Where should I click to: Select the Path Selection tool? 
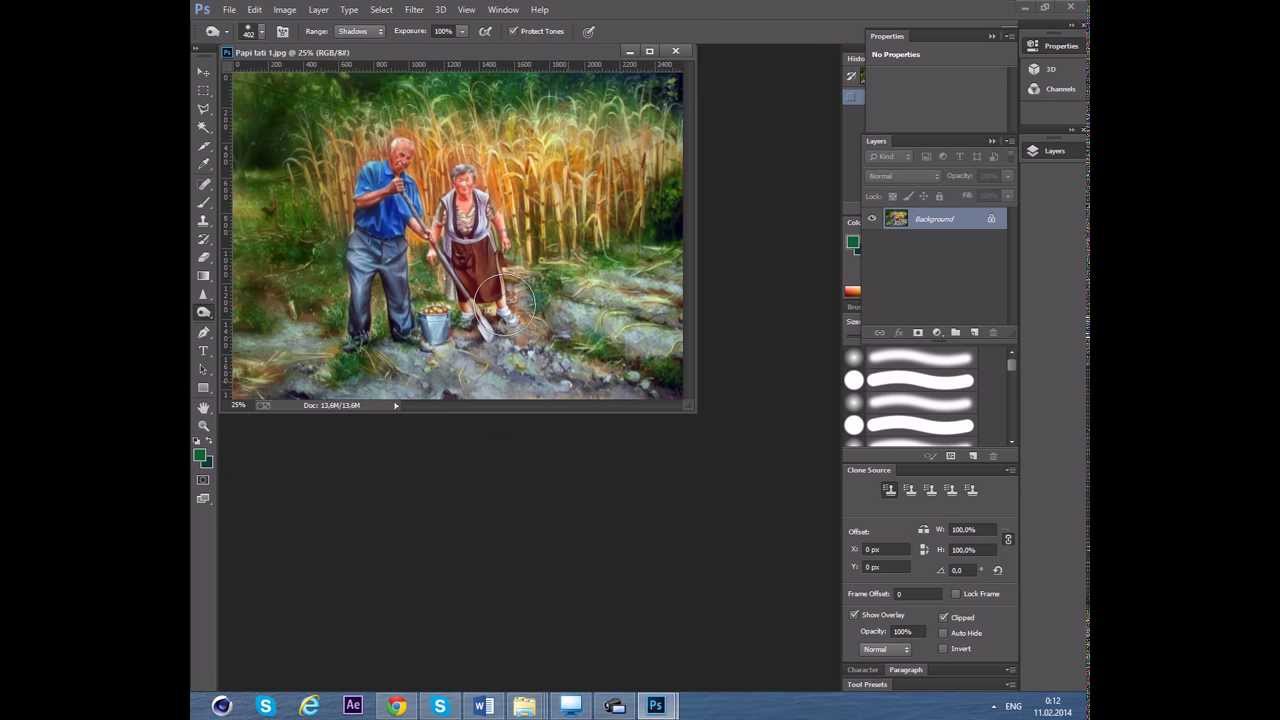point(204,369)
